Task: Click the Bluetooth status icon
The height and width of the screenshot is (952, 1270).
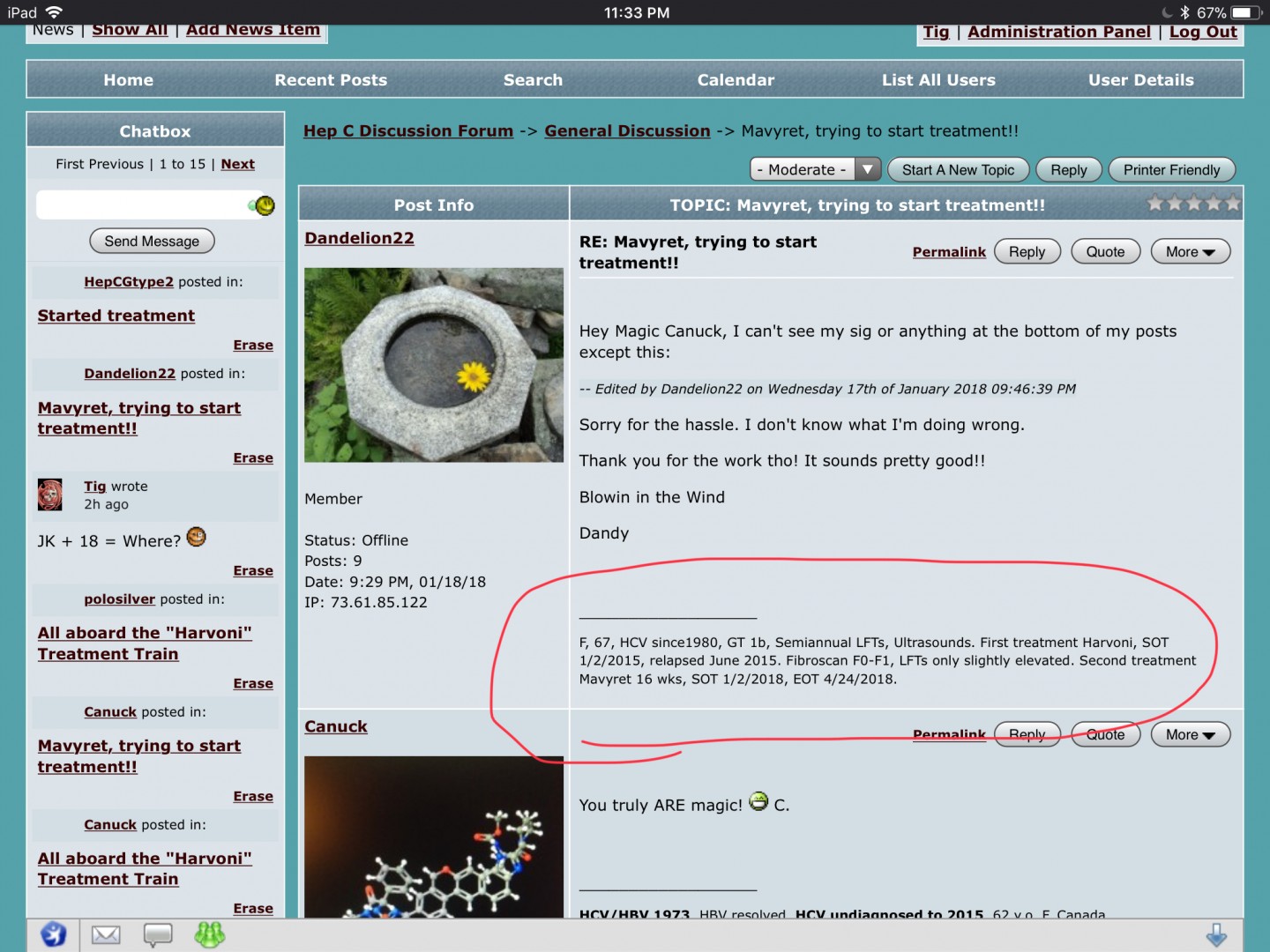Action: coord(1184,12)
